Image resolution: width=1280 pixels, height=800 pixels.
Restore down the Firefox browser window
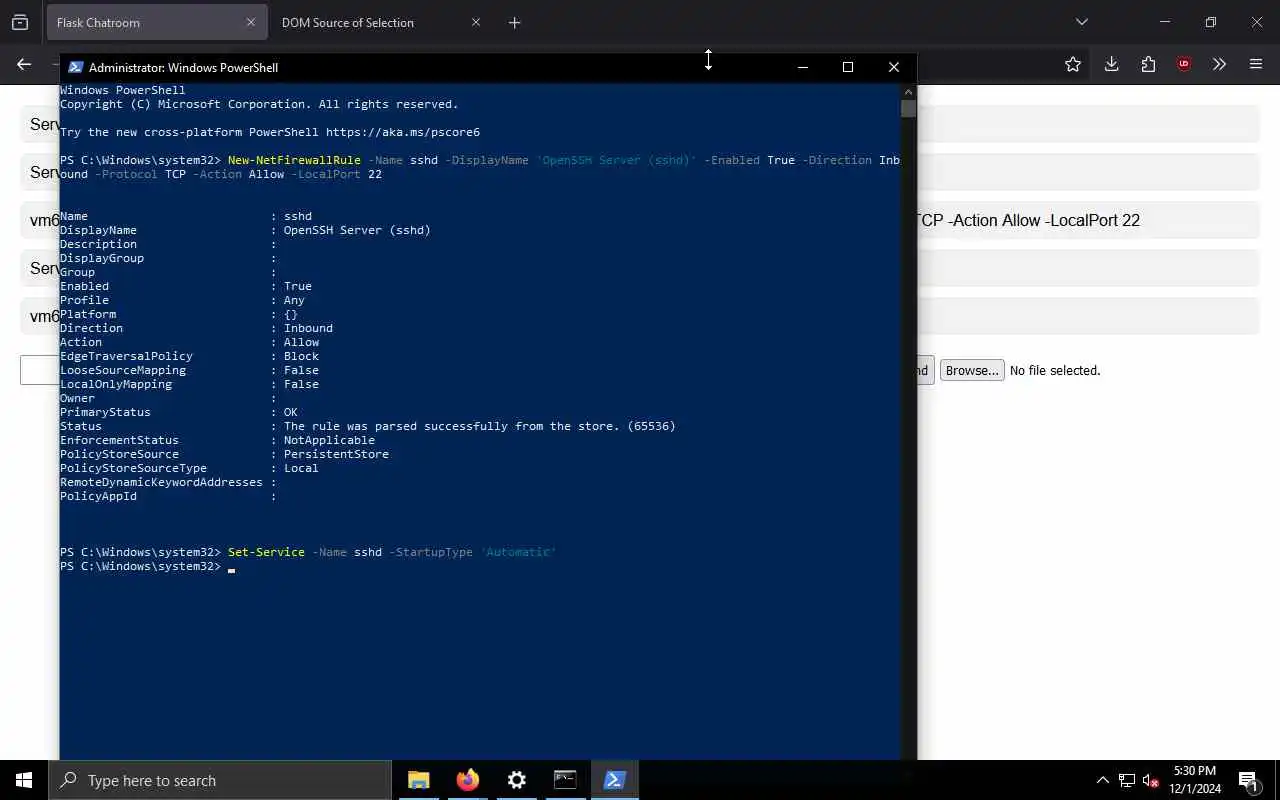[x=1210, y=22]
